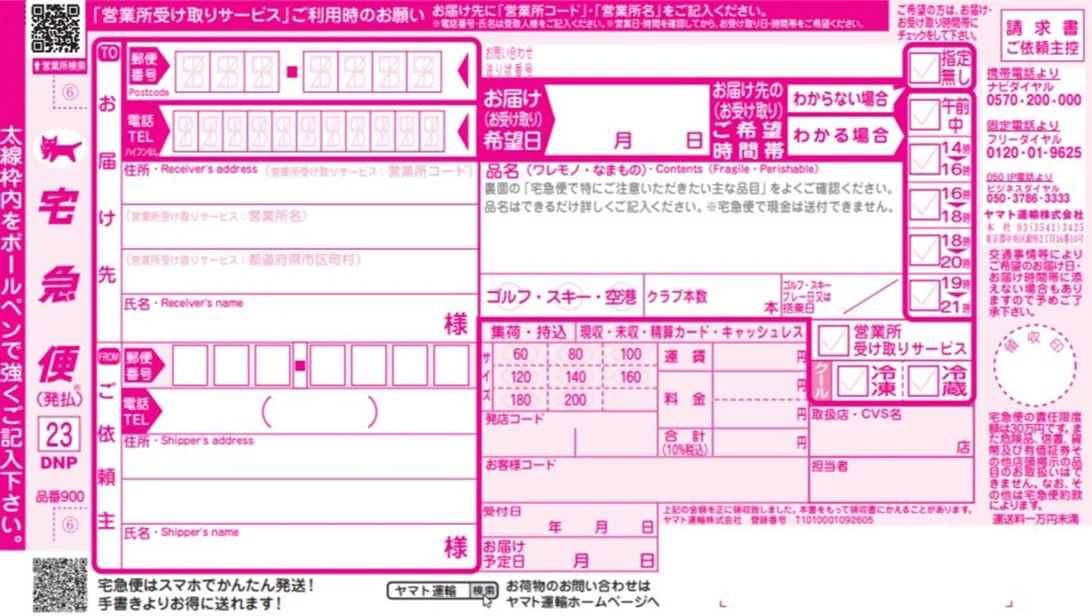Click the FROM label badge
1092x616 pixels.
click(109, 356)
